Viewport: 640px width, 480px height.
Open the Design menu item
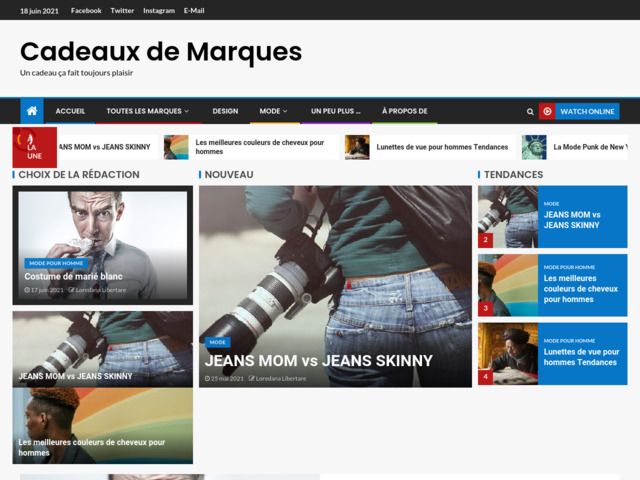click(225, 111)
